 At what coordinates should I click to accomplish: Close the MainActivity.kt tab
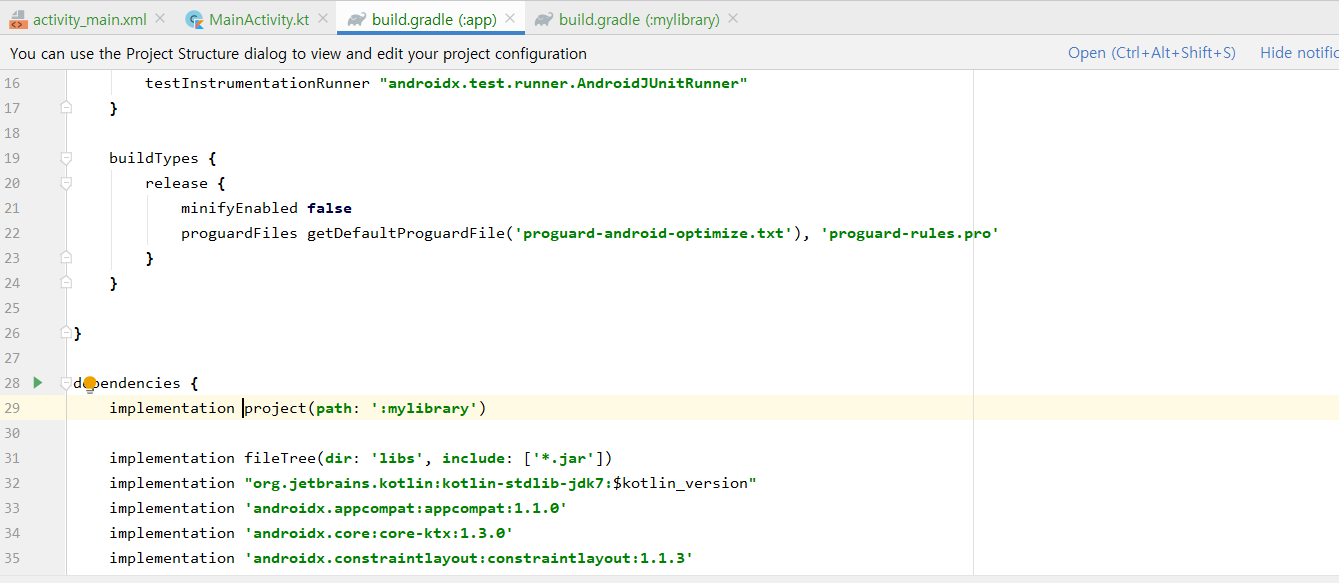coord(323,19)
